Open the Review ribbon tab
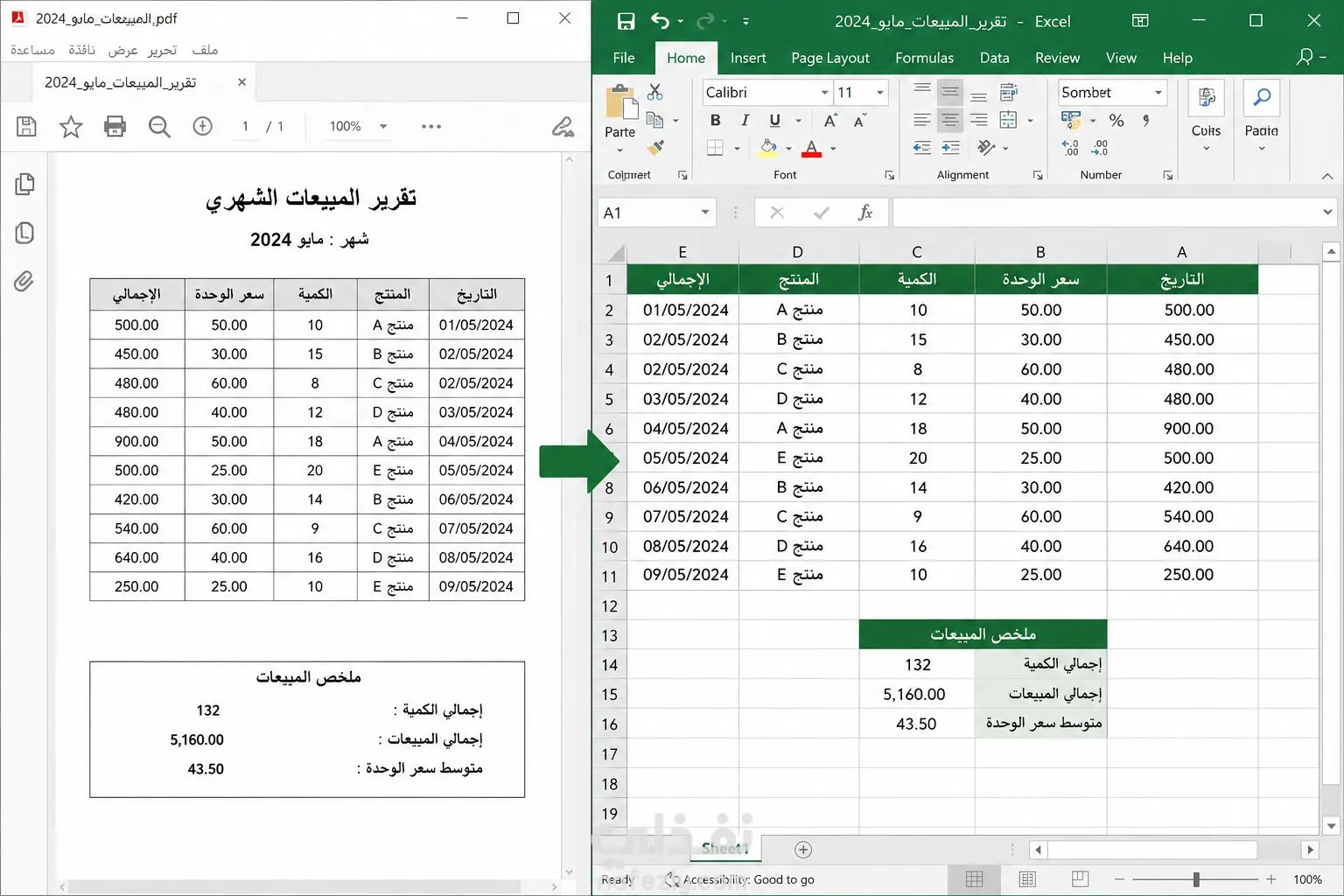1344x896 pixels. 1057,58
